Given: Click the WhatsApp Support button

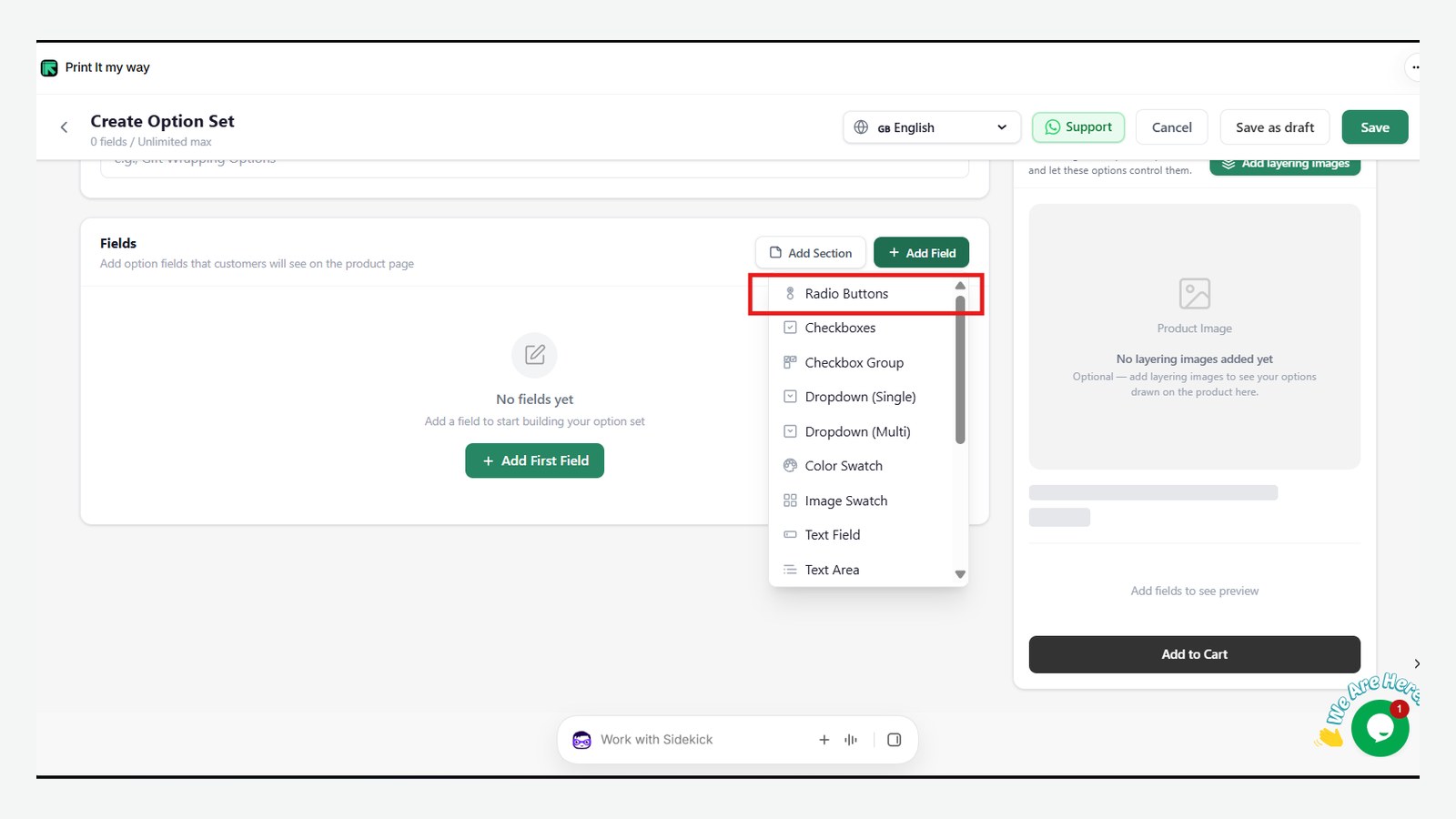Looking at the screenshot, I should pos(1078,127).
